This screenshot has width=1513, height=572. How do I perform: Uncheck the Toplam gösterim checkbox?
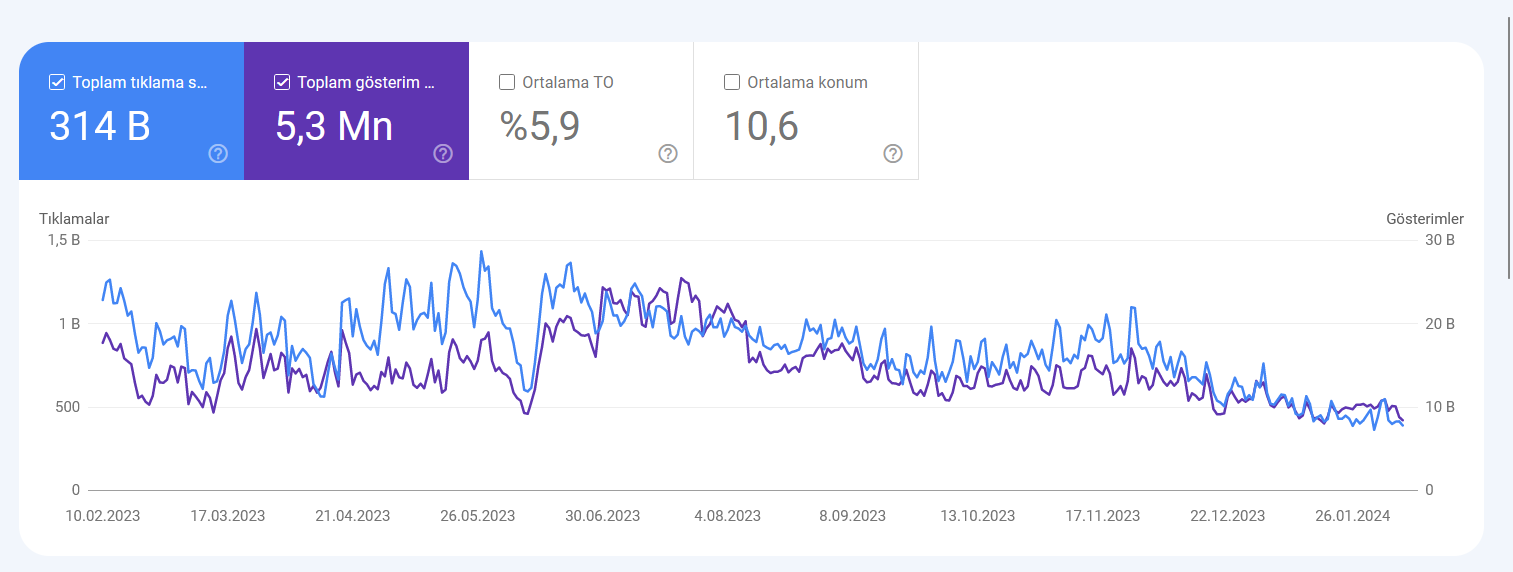[282, 82]
